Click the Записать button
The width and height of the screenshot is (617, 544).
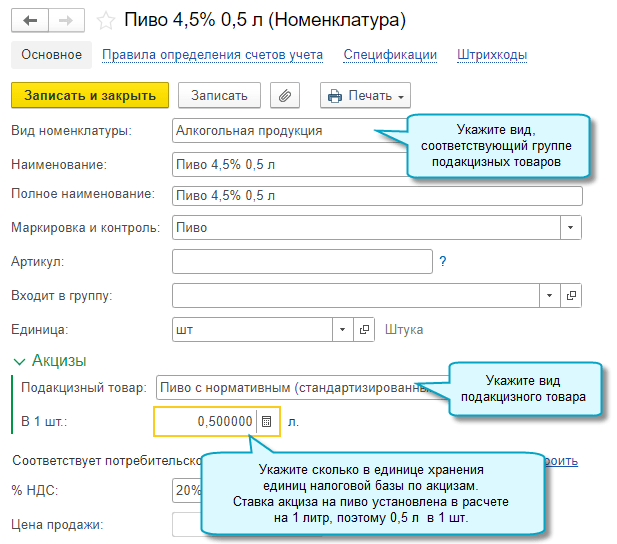[x=219, y=95]
